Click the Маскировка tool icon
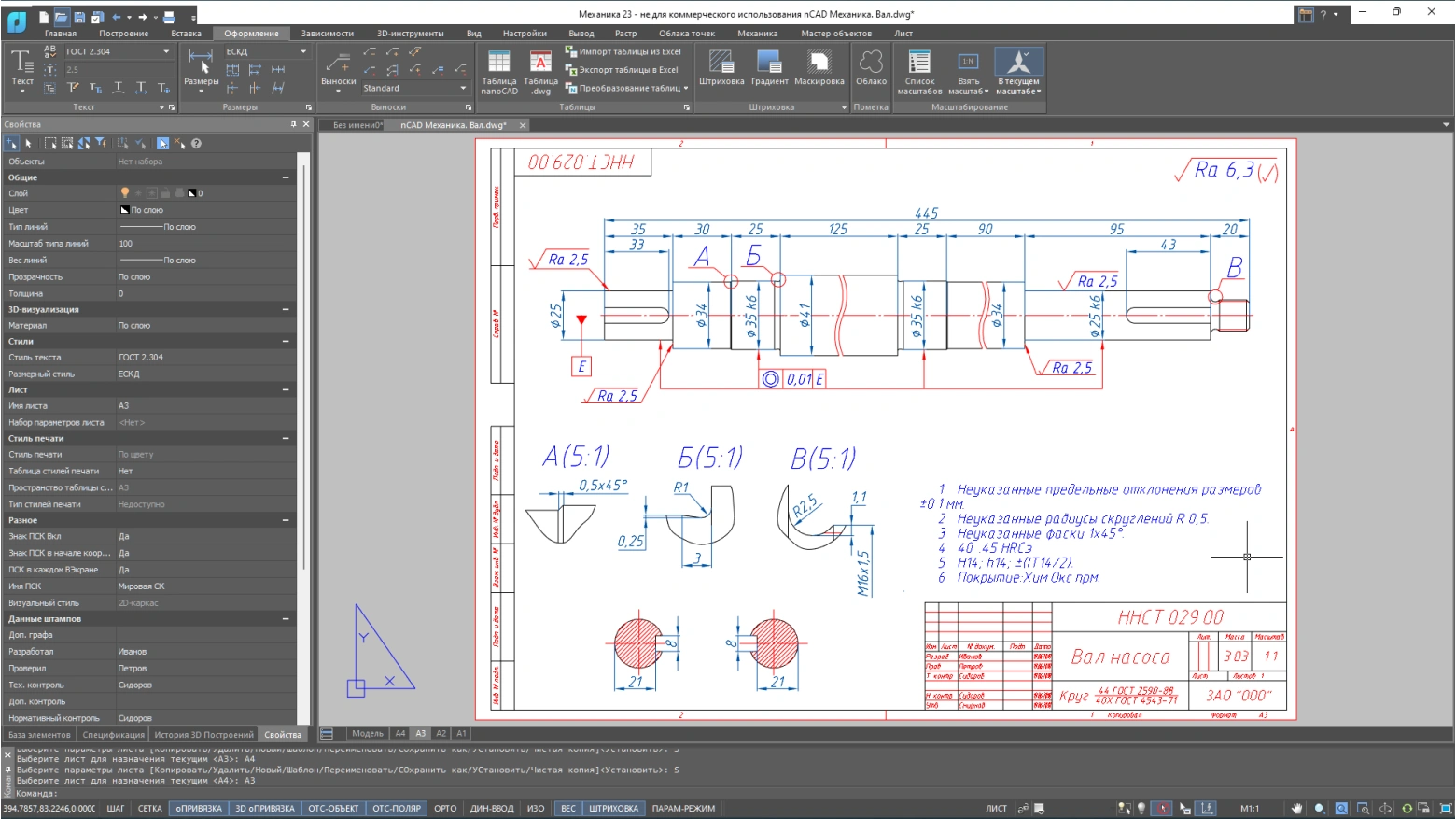This screenshot has width=1456, height=819. tap(819, 64)
